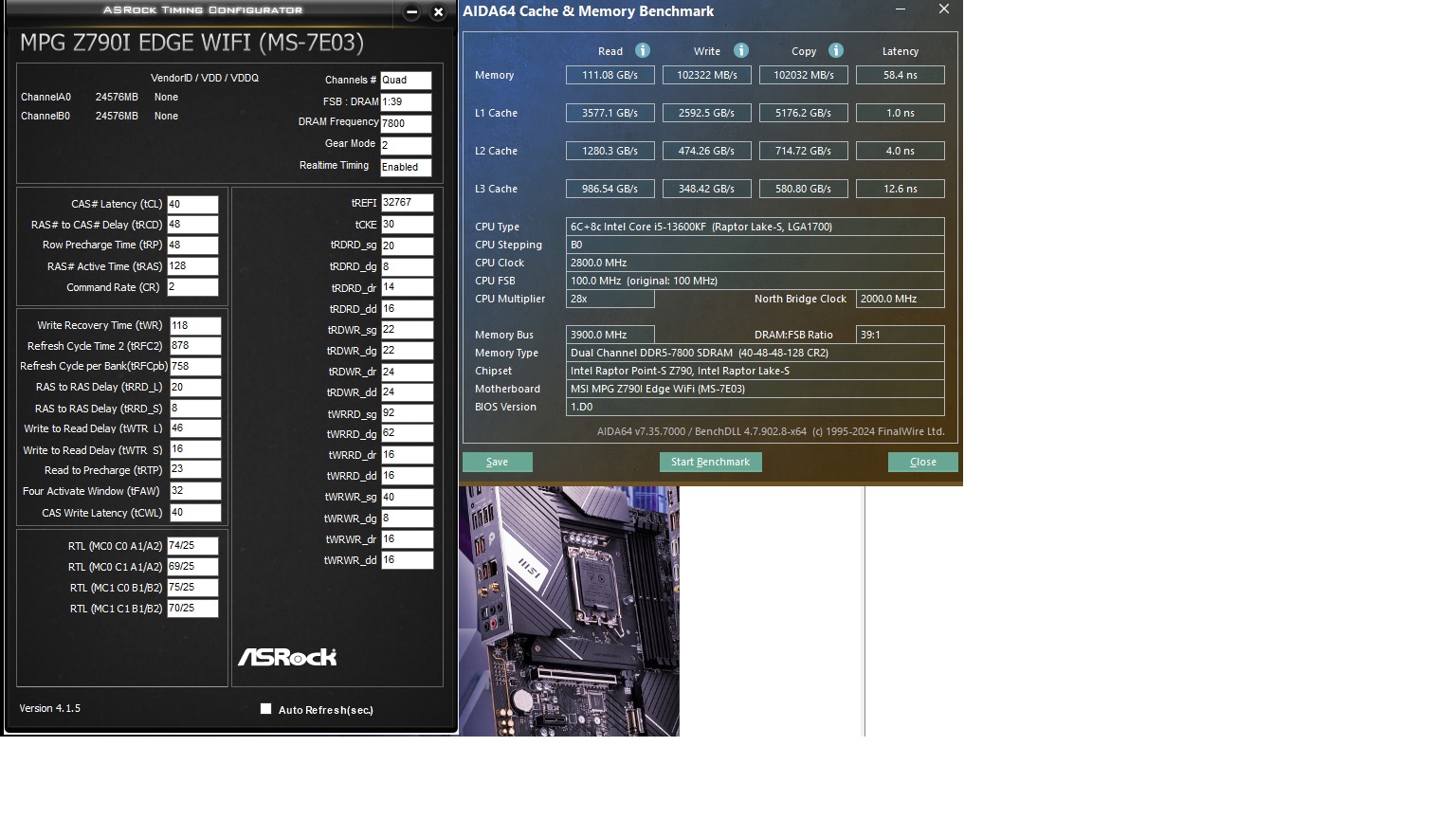The width and height of the screenshot is (1456, 819).
Task: Click the Memory Bus value 3900.0 MHz
Action: click(x=610, y=335)
